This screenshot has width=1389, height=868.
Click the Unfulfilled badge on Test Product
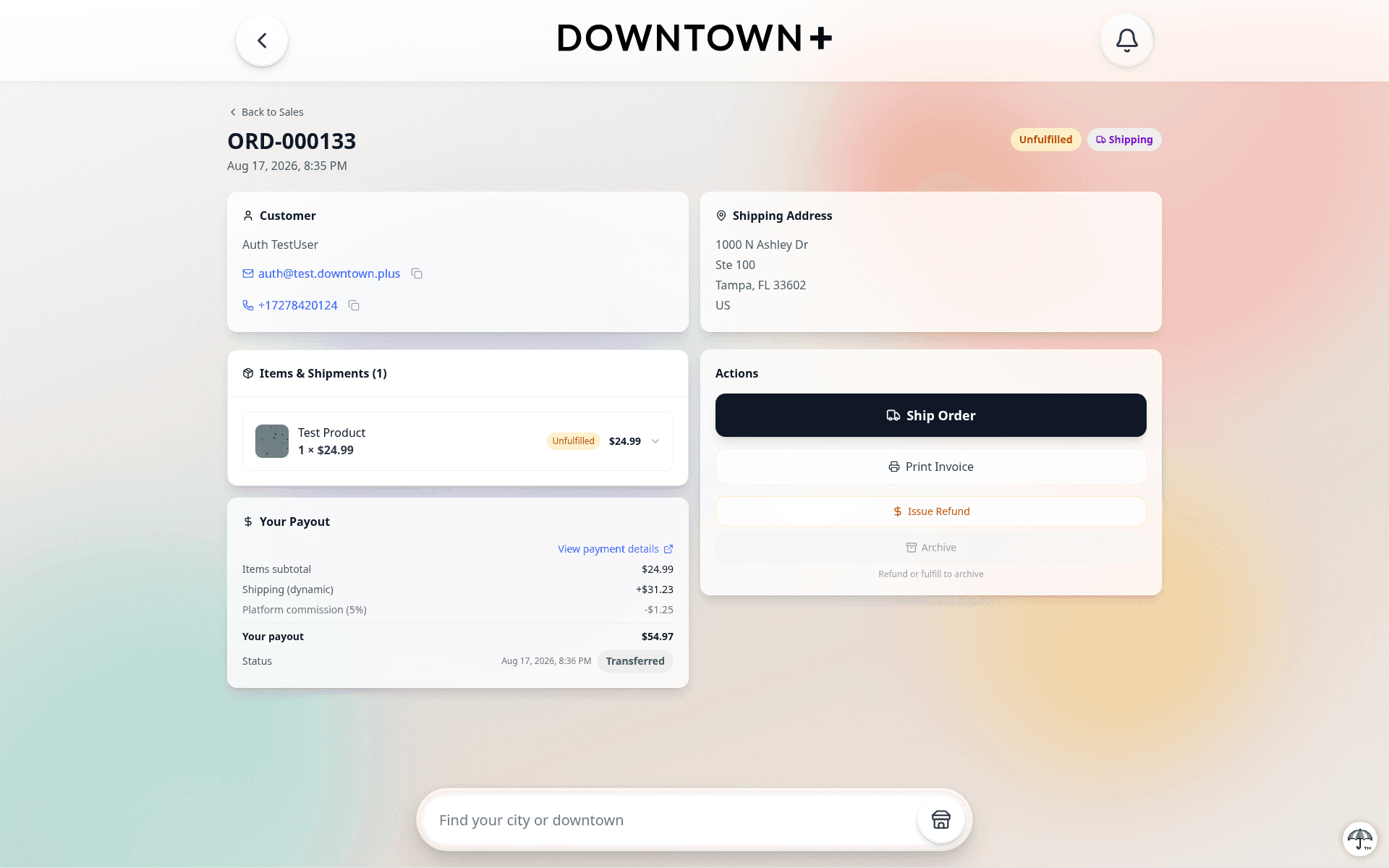pos(573,441)
